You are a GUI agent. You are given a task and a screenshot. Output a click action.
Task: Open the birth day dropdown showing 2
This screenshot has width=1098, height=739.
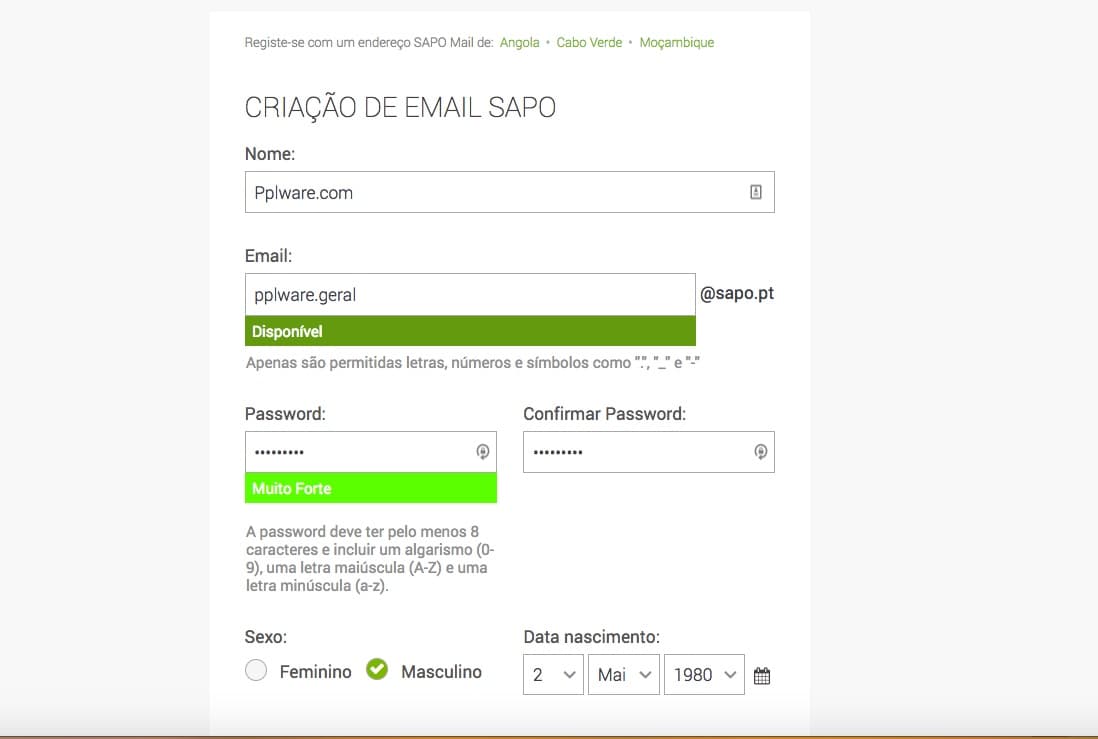553,675
